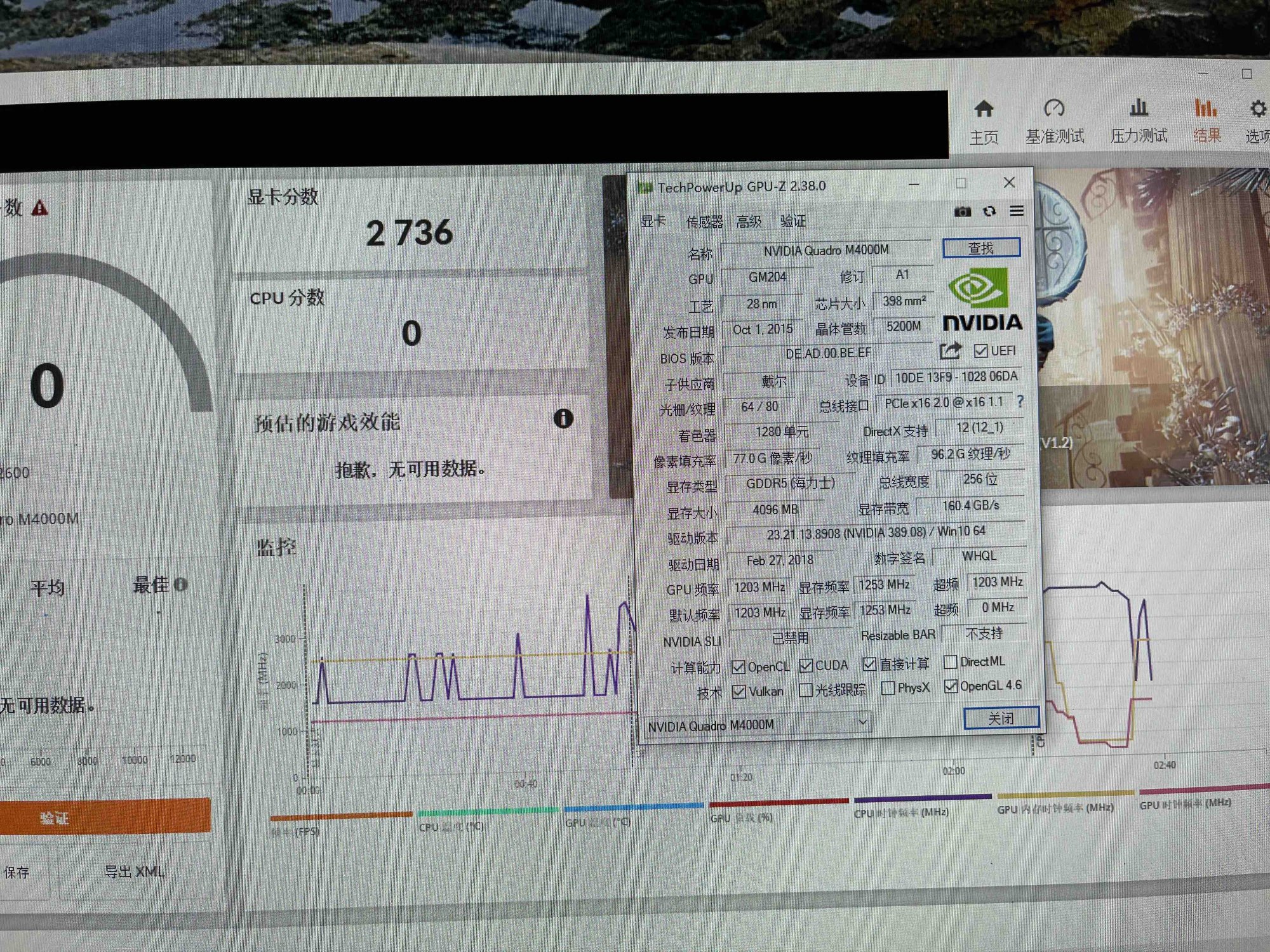Toggle the UEFI checkbox
Viewport: 1270px width, 952px height.
pos(981,351)
